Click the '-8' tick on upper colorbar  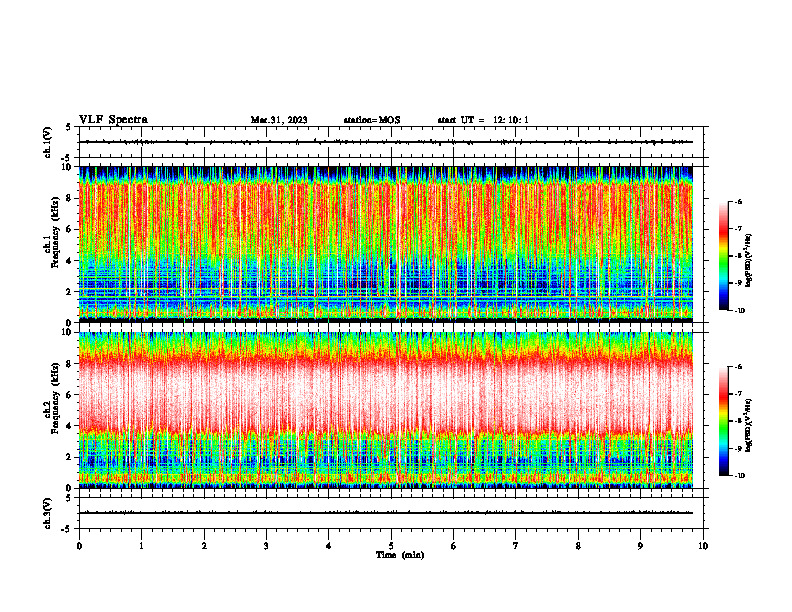[738, 256]
